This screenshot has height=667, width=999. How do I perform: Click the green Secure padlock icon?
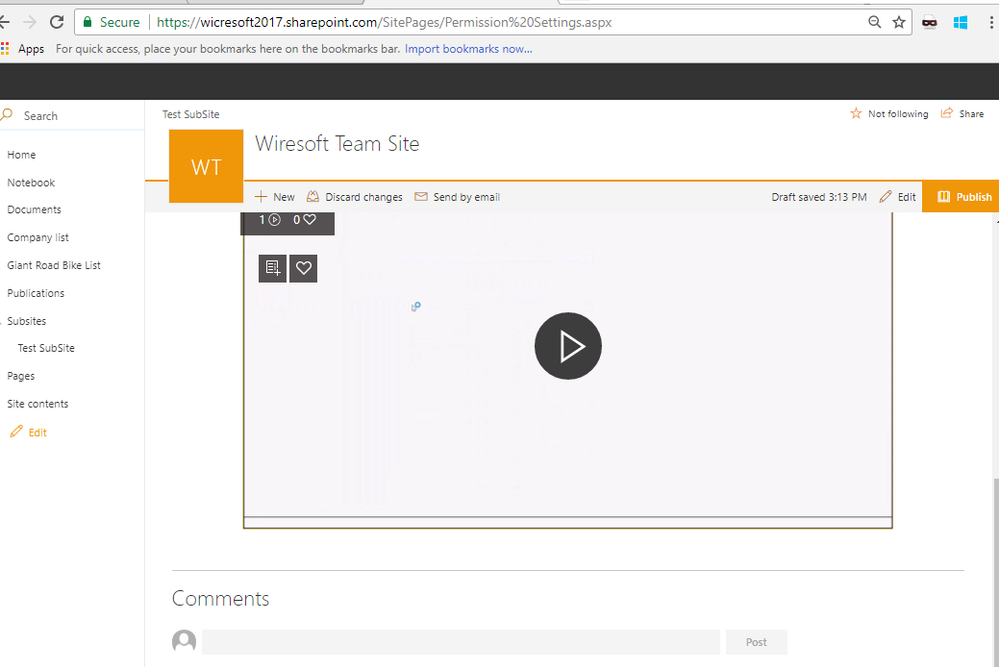click(88, 22)
